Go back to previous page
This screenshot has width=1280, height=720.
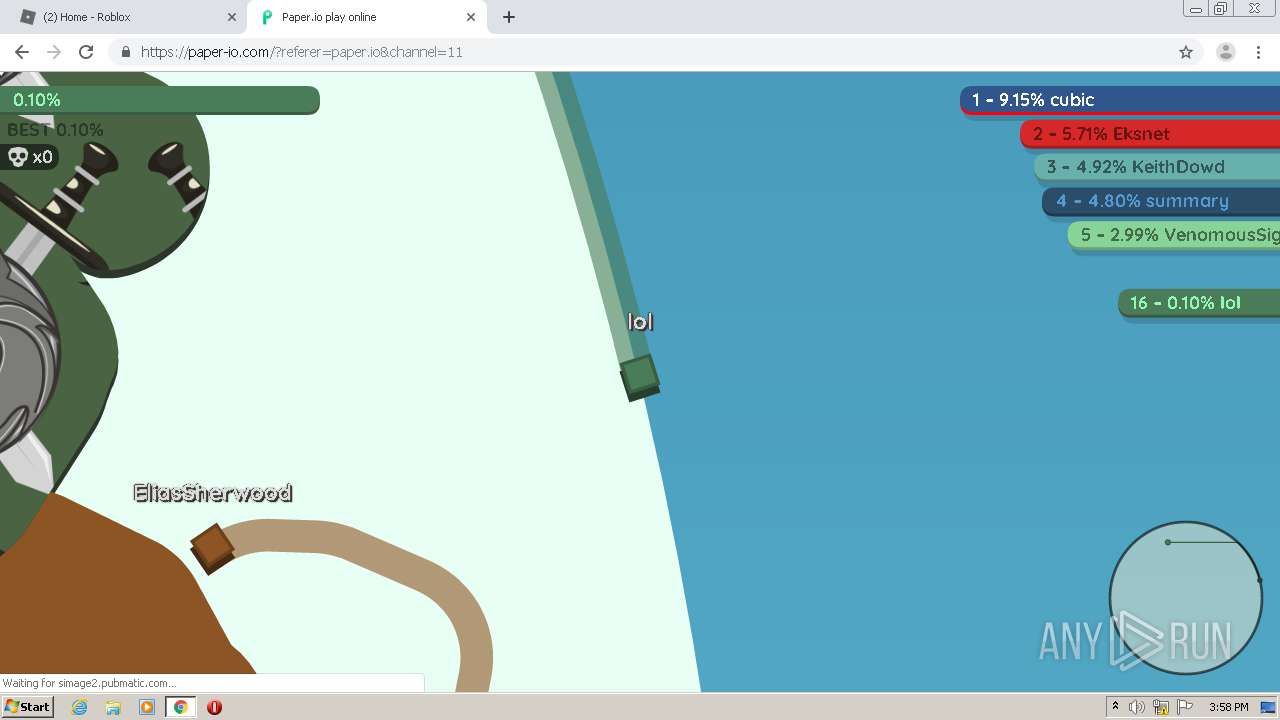[x=22, y=52]
